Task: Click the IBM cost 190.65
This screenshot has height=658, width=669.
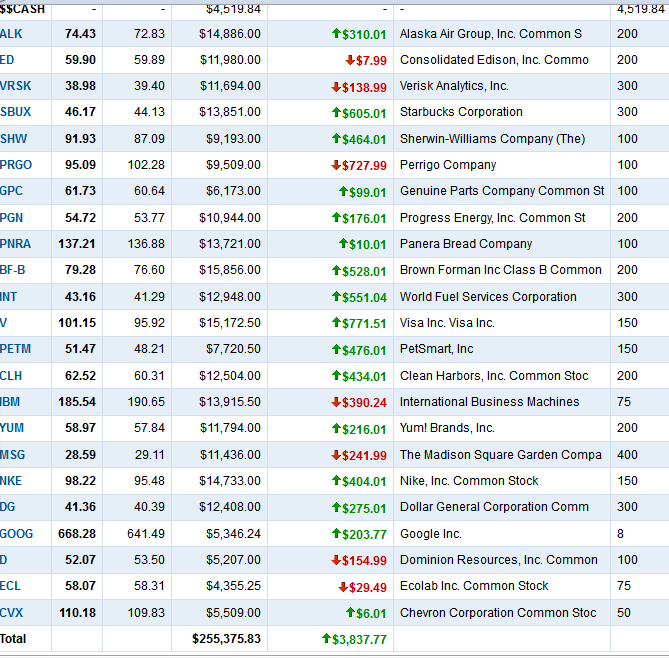Action: (x=146, y=402)
